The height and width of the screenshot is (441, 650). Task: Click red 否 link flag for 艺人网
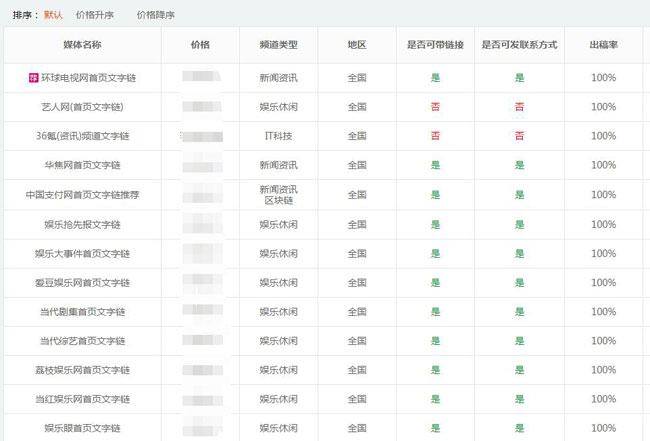(x=435, y=107)
